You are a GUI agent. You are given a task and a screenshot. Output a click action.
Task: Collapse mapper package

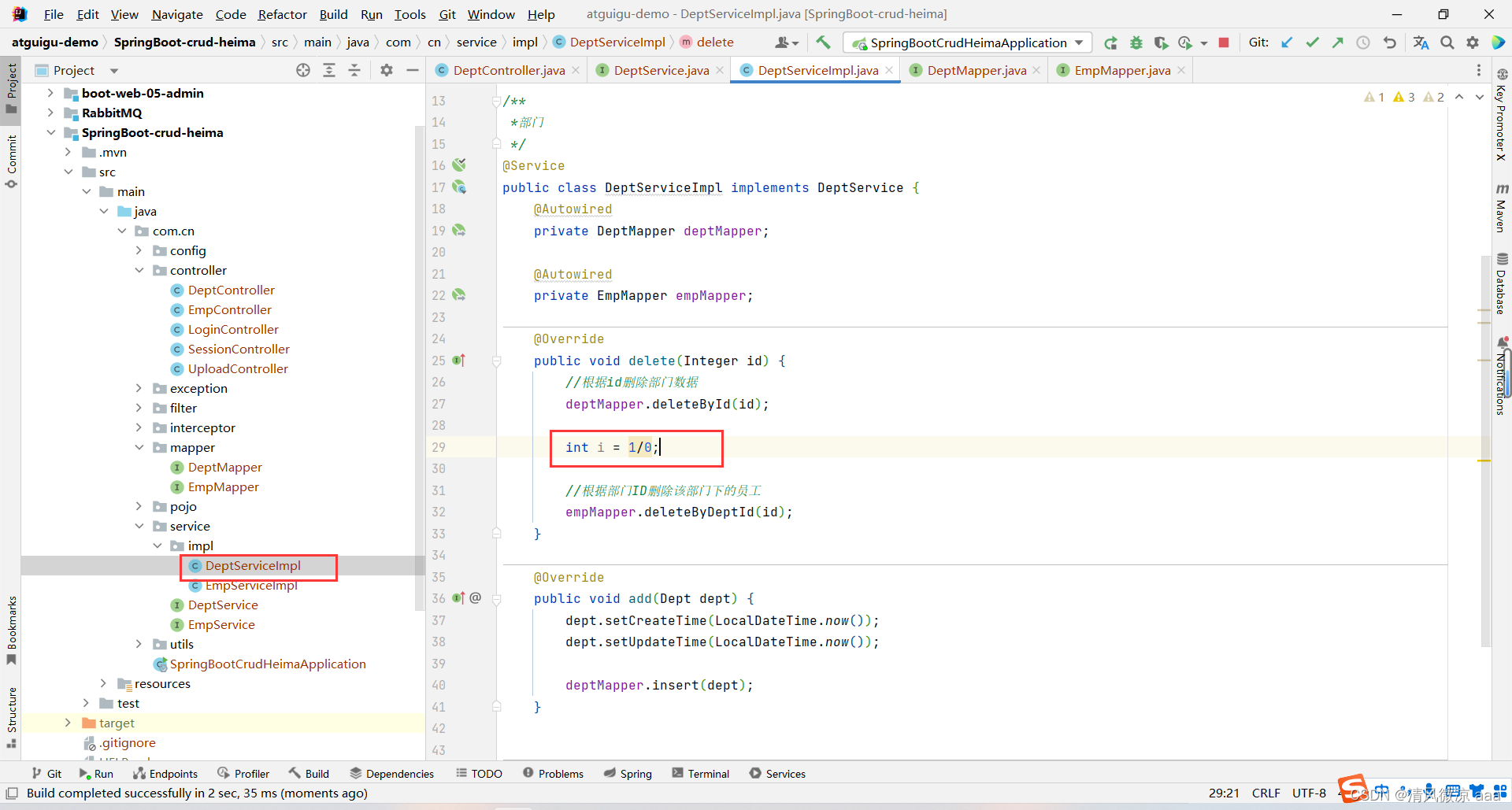pyautogui.click(x=139, y=447)
